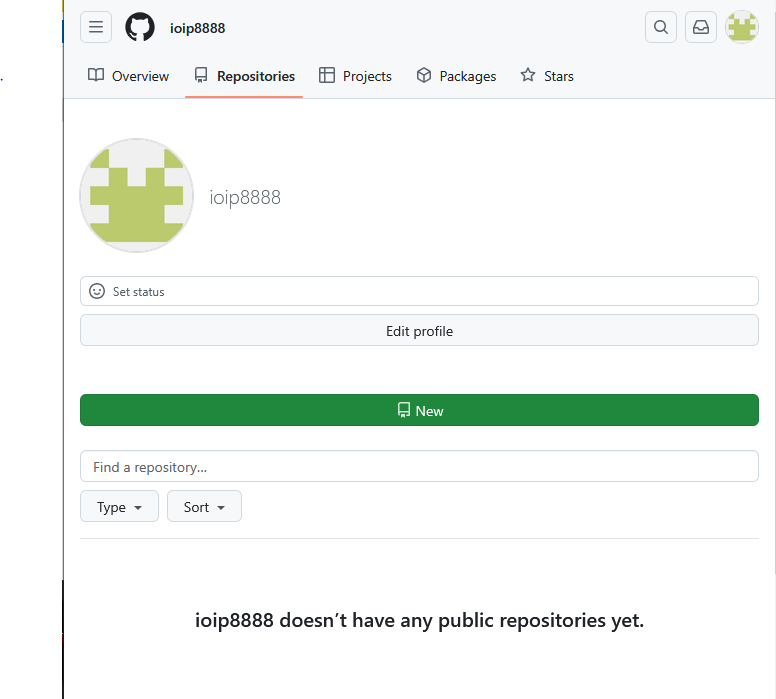This screenshot has height=699, width=776.
Task: Open the hamburger navigation menu
Action: pyautogui.click(x=96, y=28)
